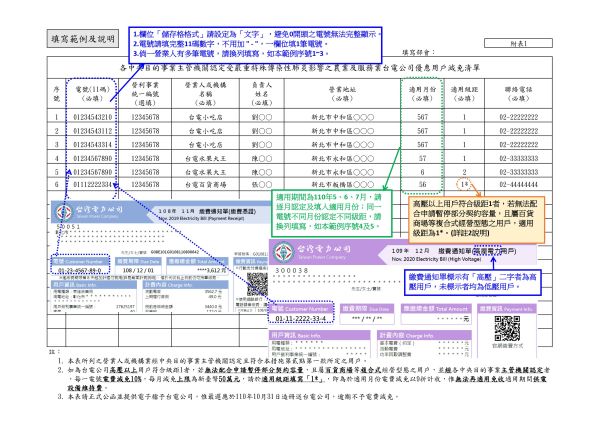
Task: Click phone 02-2222222 in row 2
Action: pyautogui.click(x=518, y=131)
